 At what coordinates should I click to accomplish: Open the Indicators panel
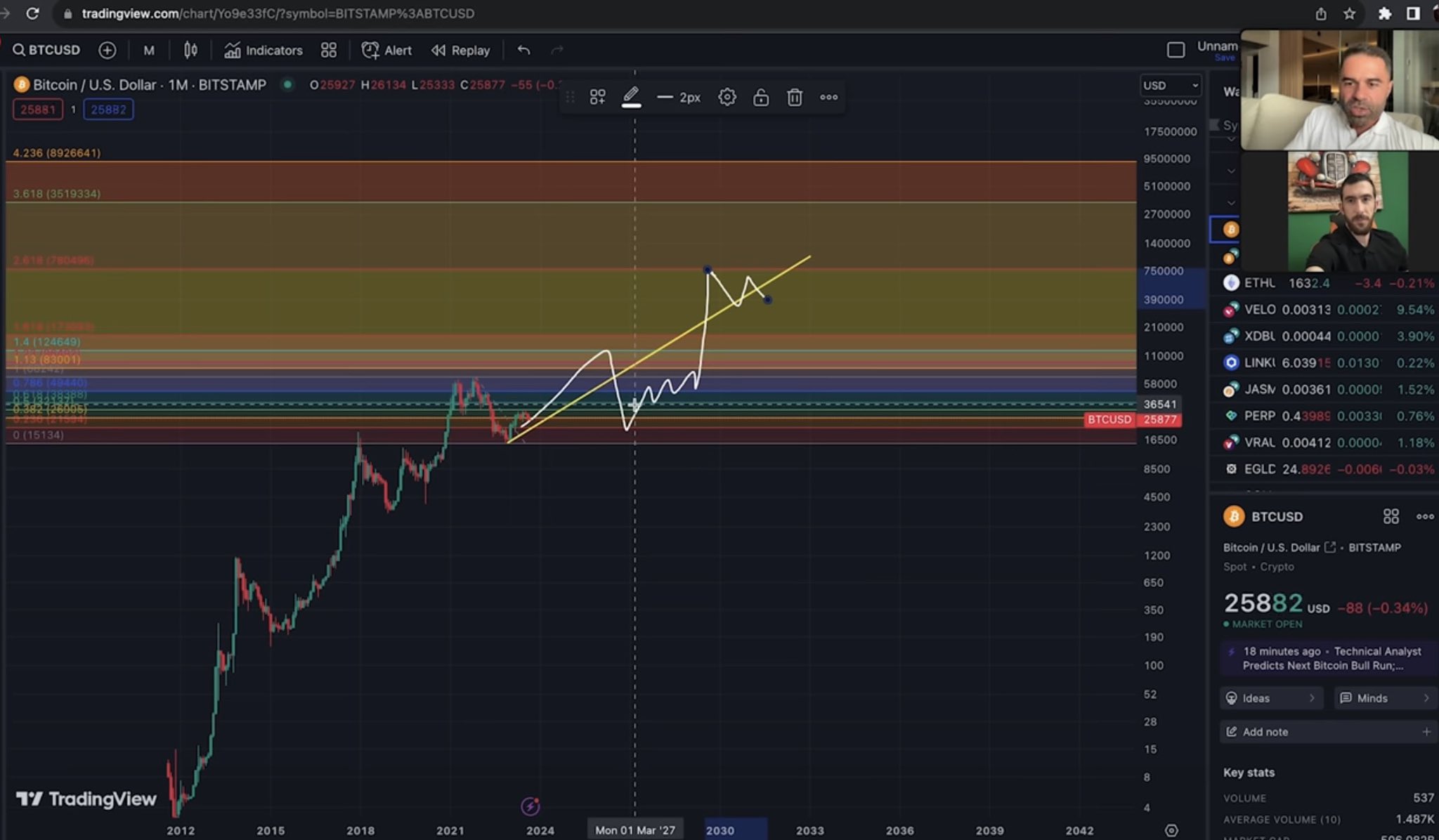[x=263, y=50]
